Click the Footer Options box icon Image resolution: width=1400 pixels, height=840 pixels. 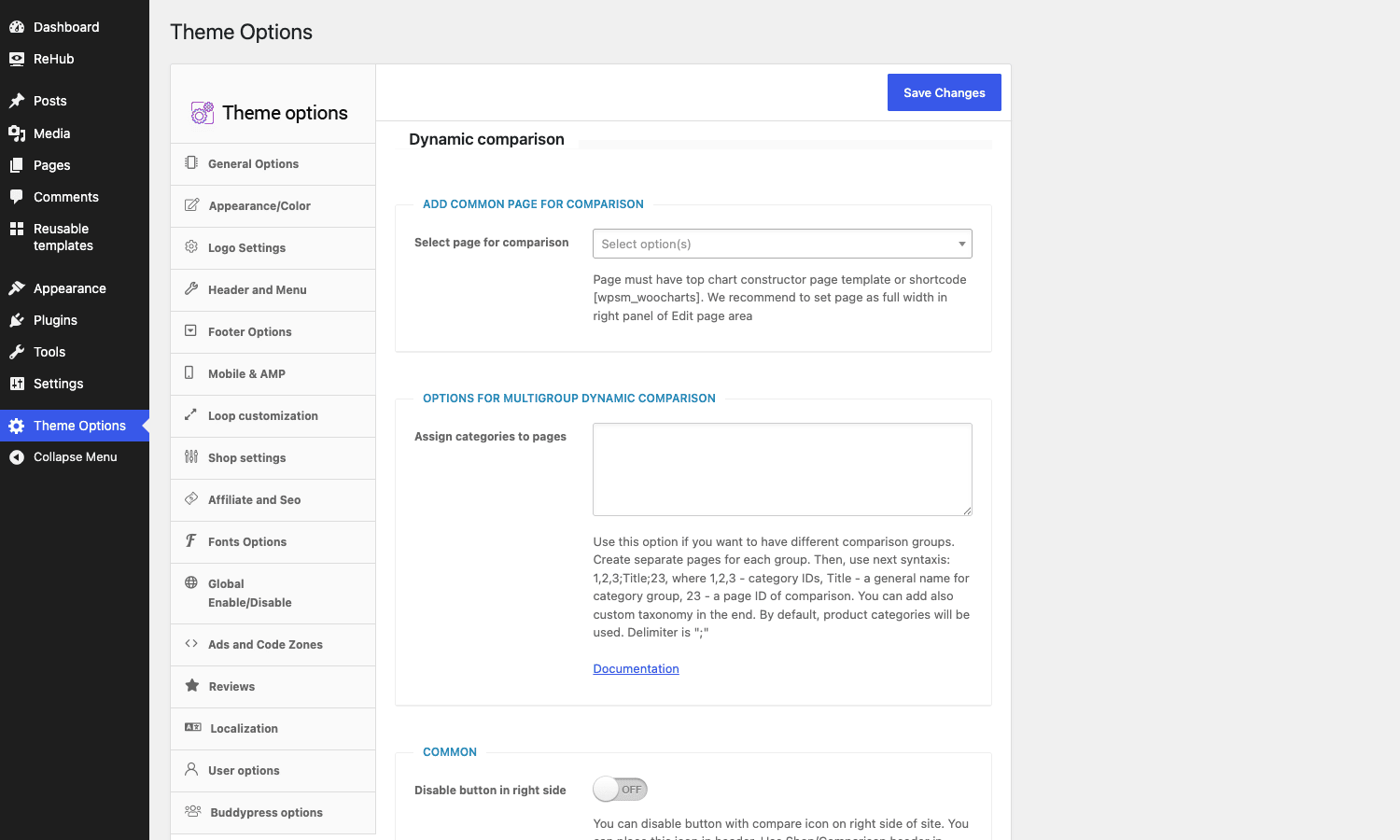pyautogui.click(x=190, y=330)
